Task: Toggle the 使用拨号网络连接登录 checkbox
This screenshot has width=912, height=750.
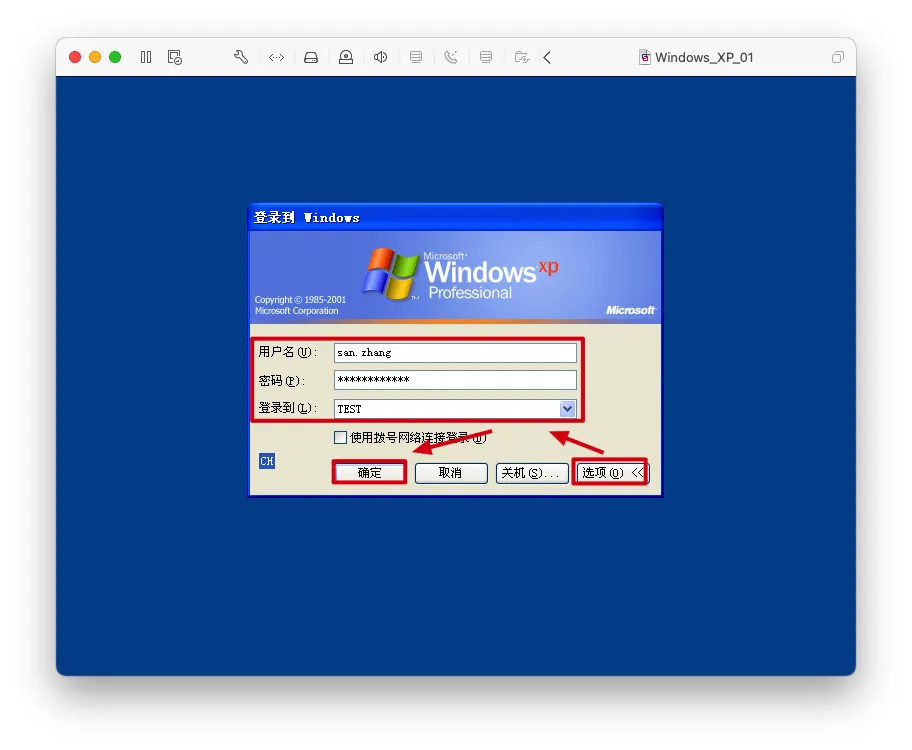Action: click(x=341, y=438)
